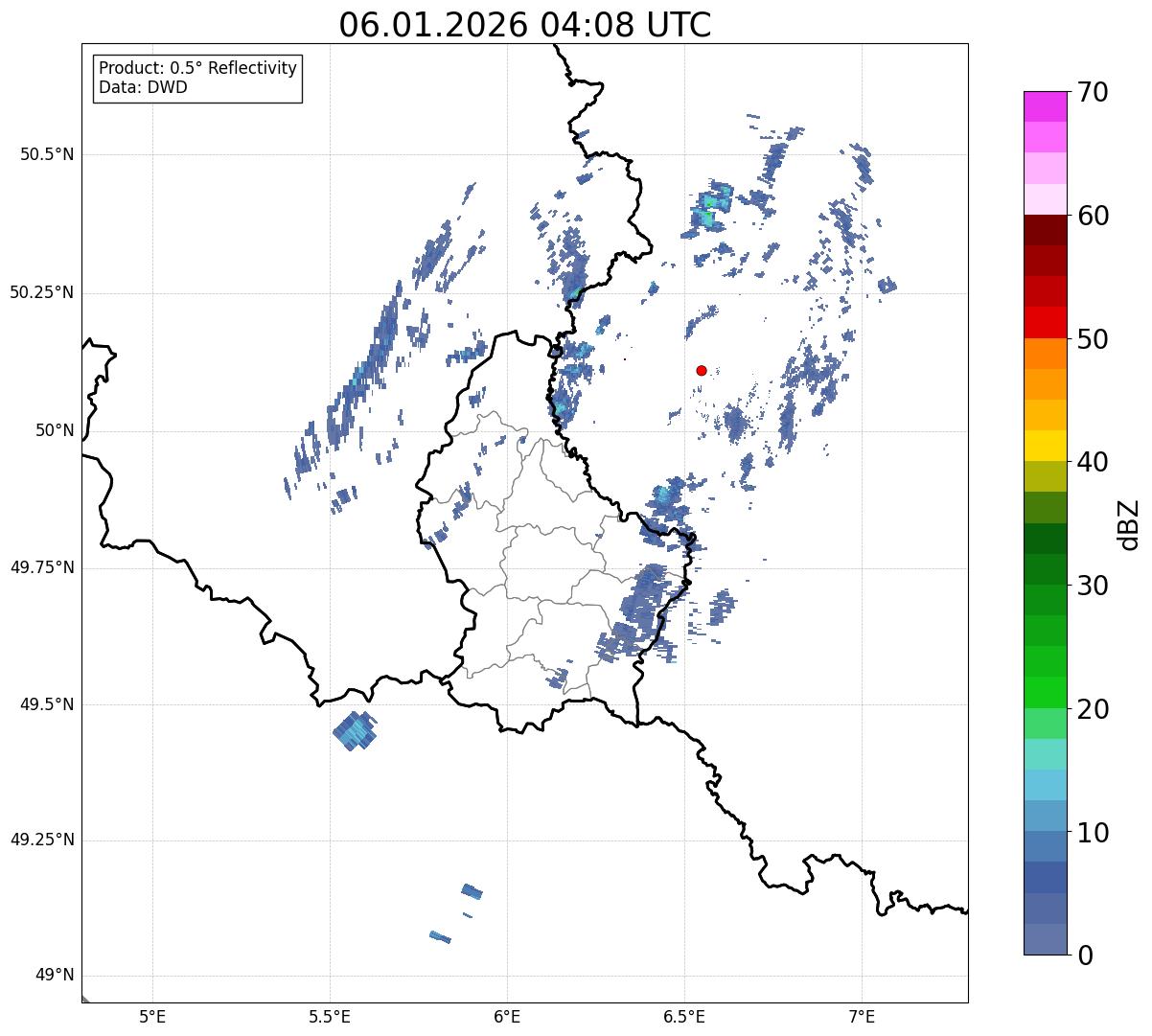Click the 50.5°N latitude label
The height and width of the screenshot is (1036, 1152).
(45, 154)
